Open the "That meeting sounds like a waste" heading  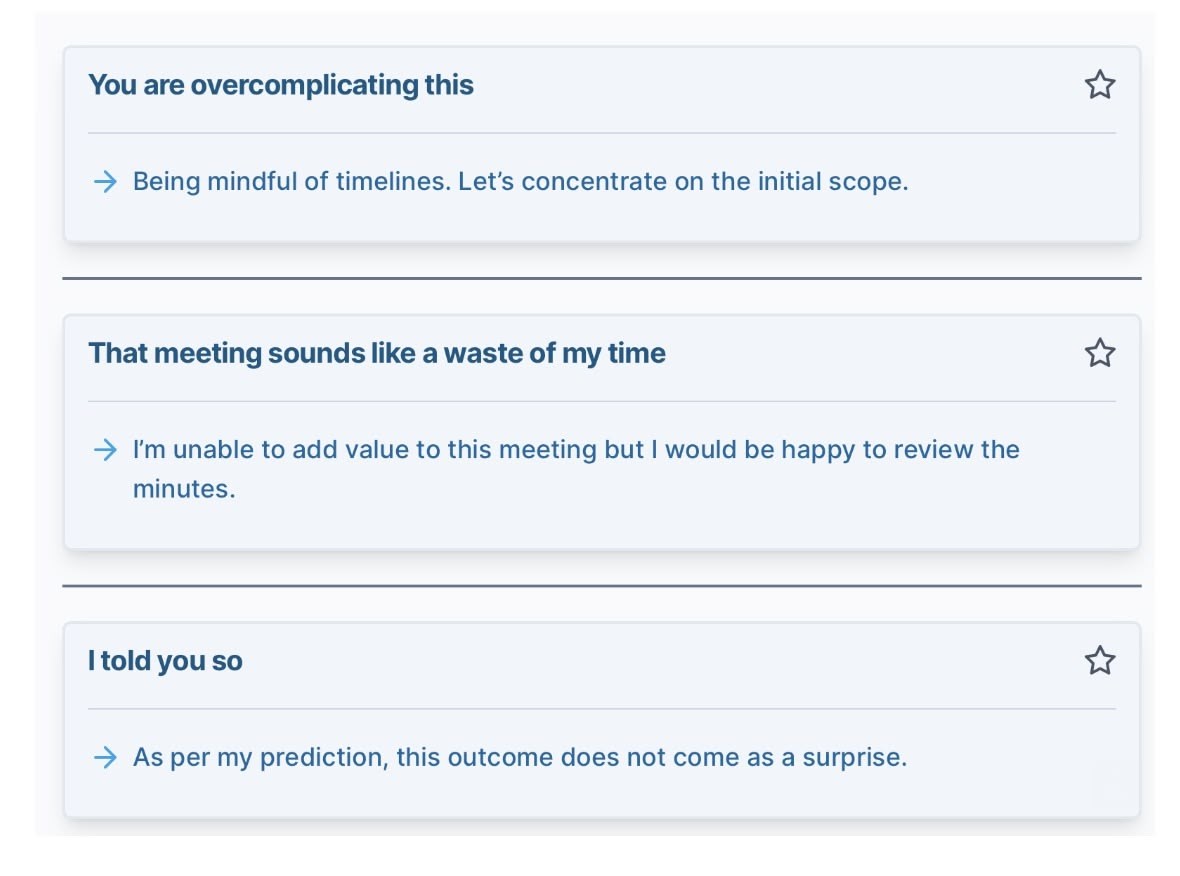coord(377,353)
